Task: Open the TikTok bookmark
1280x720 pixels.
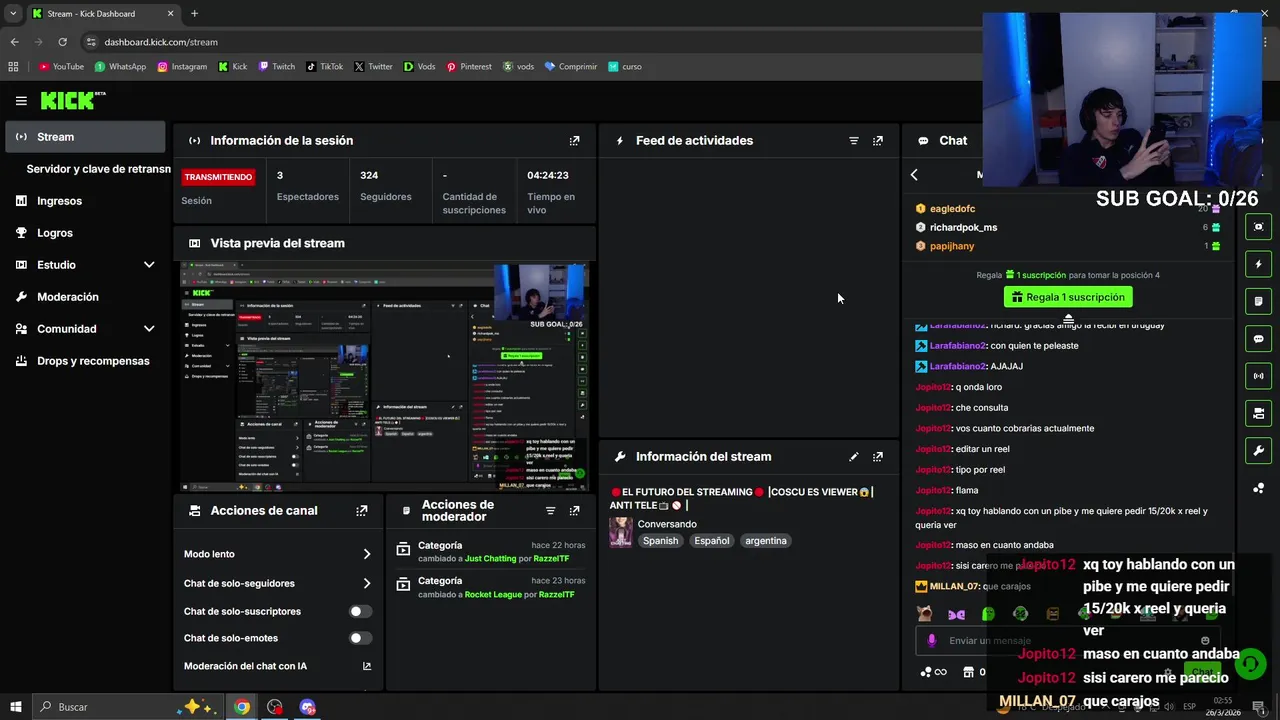Action: 325,67
